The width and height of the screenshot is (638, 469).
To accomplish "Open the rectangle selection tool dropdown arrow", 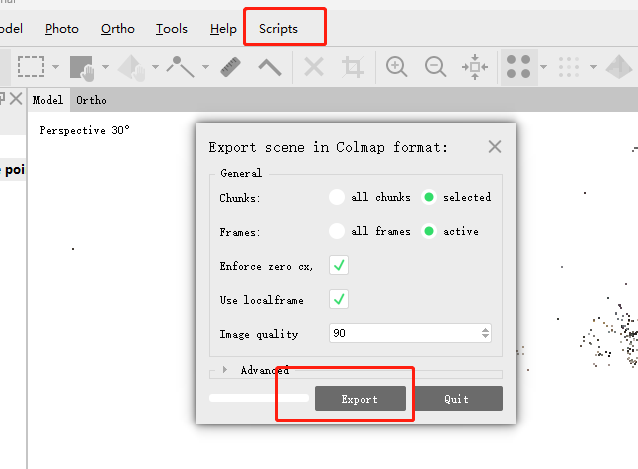I will click(55, 68).
